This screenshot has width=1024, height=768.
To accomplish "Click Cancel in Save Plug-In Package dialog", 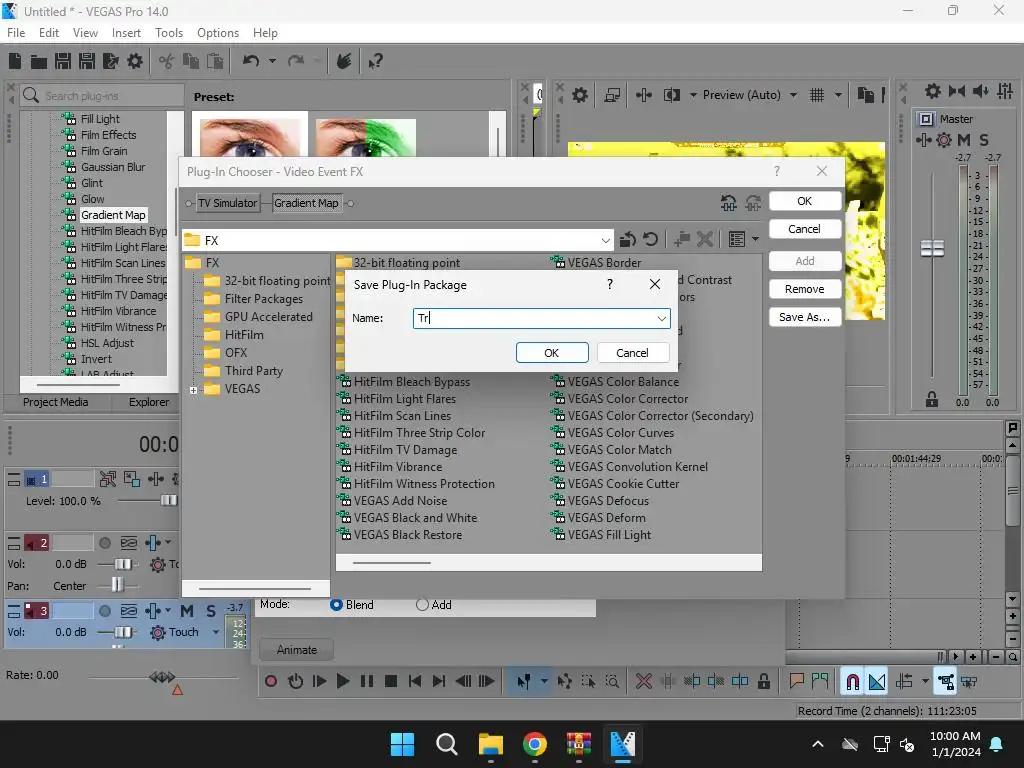I will [x=632, y=353].
